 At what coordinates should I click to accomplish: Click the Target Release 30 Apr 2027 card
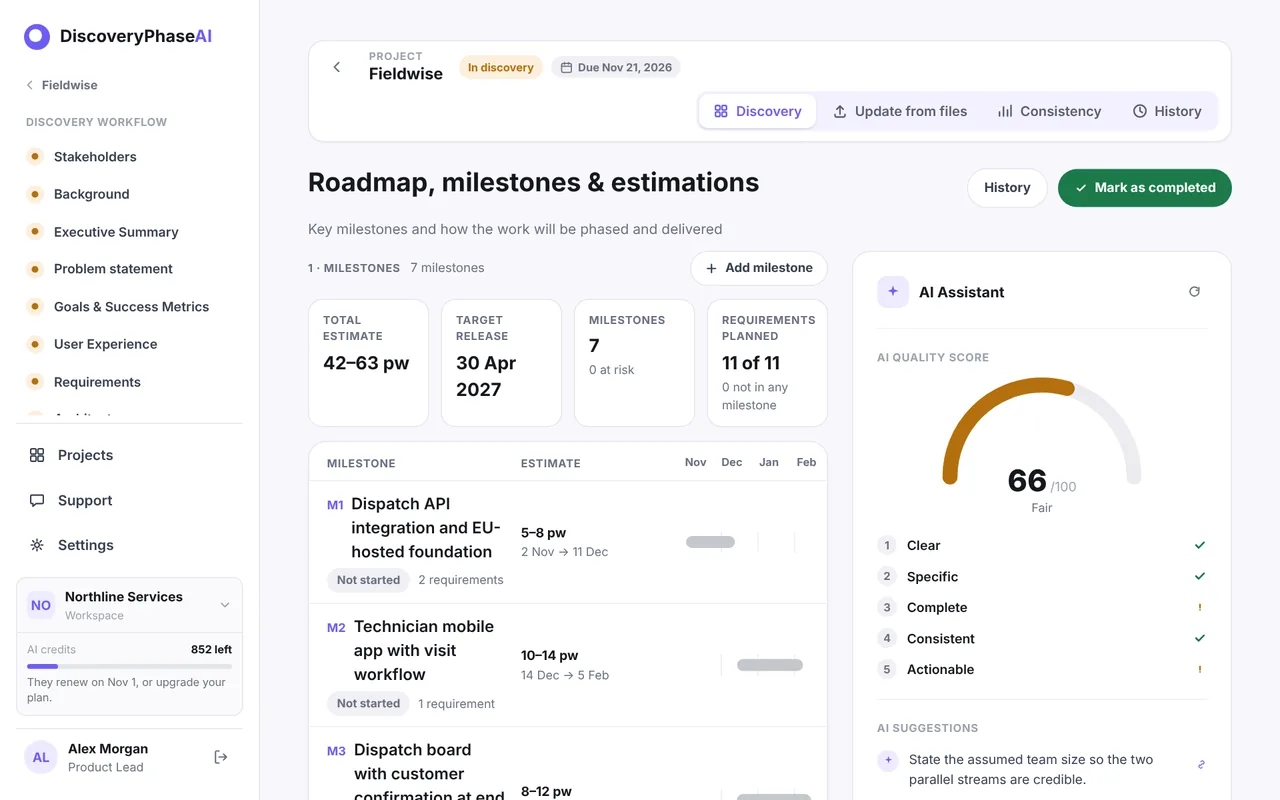point(501,363)
